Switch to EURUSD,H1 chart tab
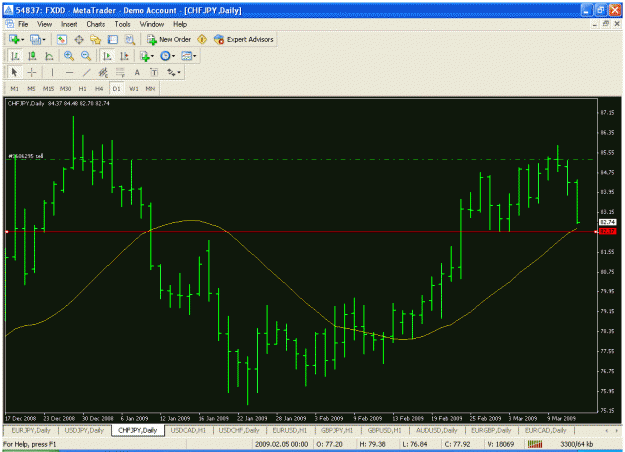 coord(290,430)
